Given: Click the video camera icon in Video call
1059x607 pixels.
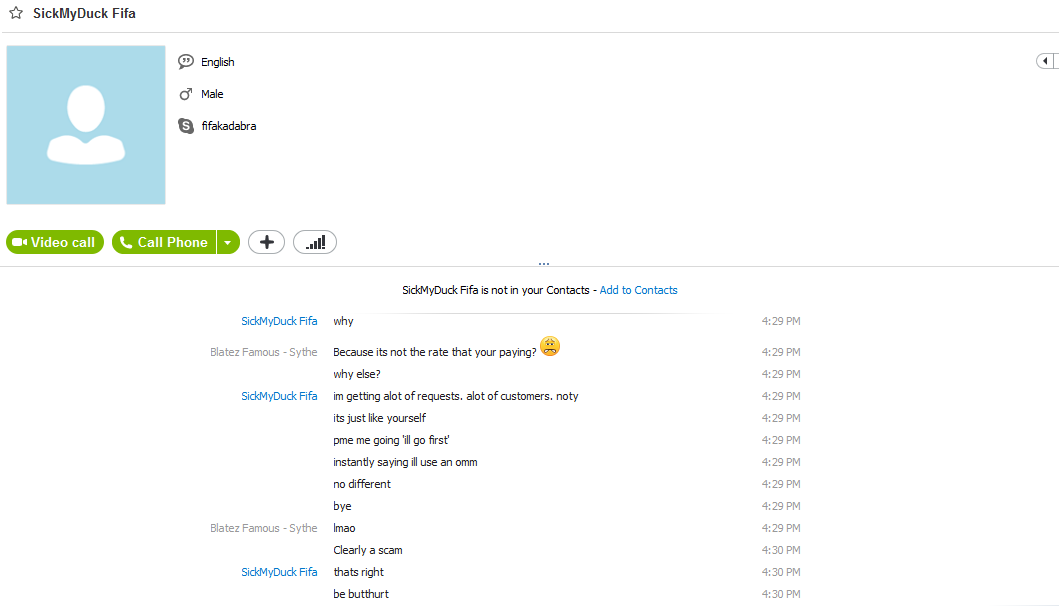Looking at the screenshot, I should click(x=20, y=242).
